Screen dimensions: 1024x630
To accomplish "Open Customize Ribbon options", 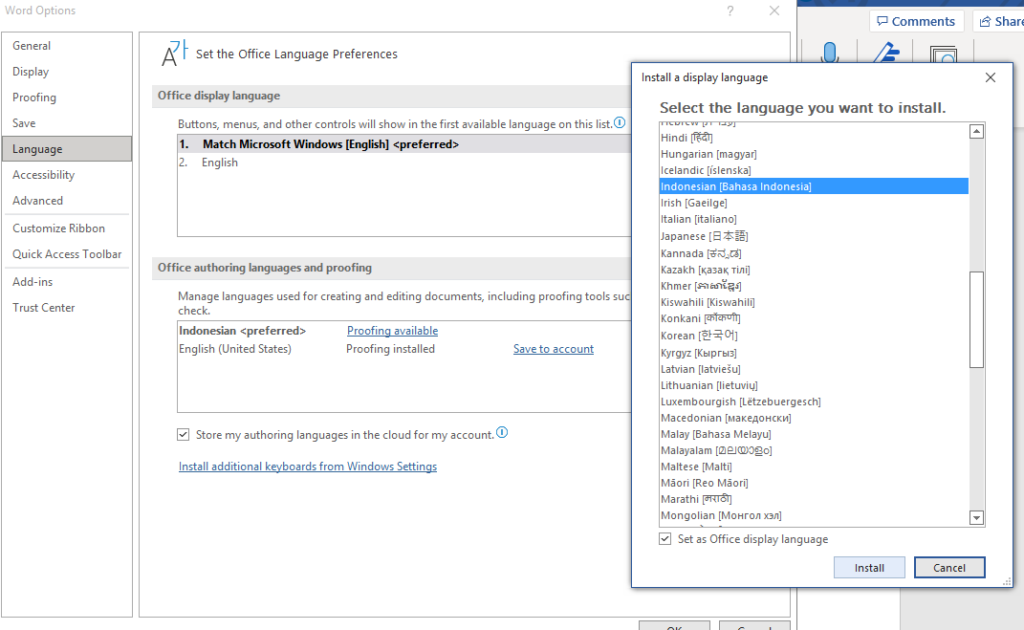I will [x=67, y=228].
